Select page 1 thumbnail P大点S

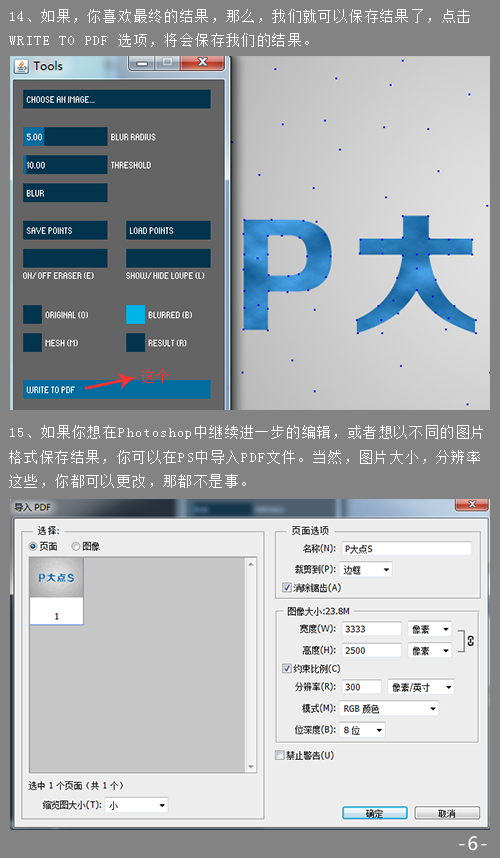point(56,591)
